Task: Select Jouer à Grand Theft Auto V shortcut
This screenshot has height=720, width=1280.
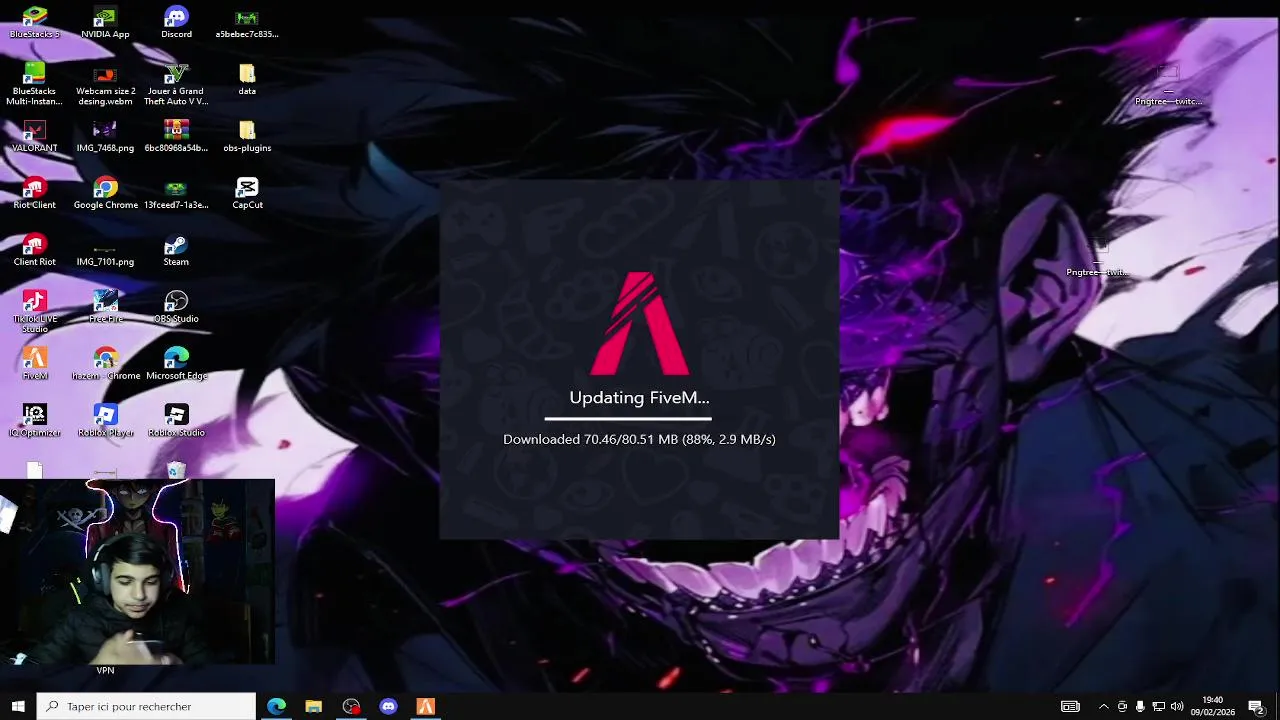Action: (x=176, y=84)
